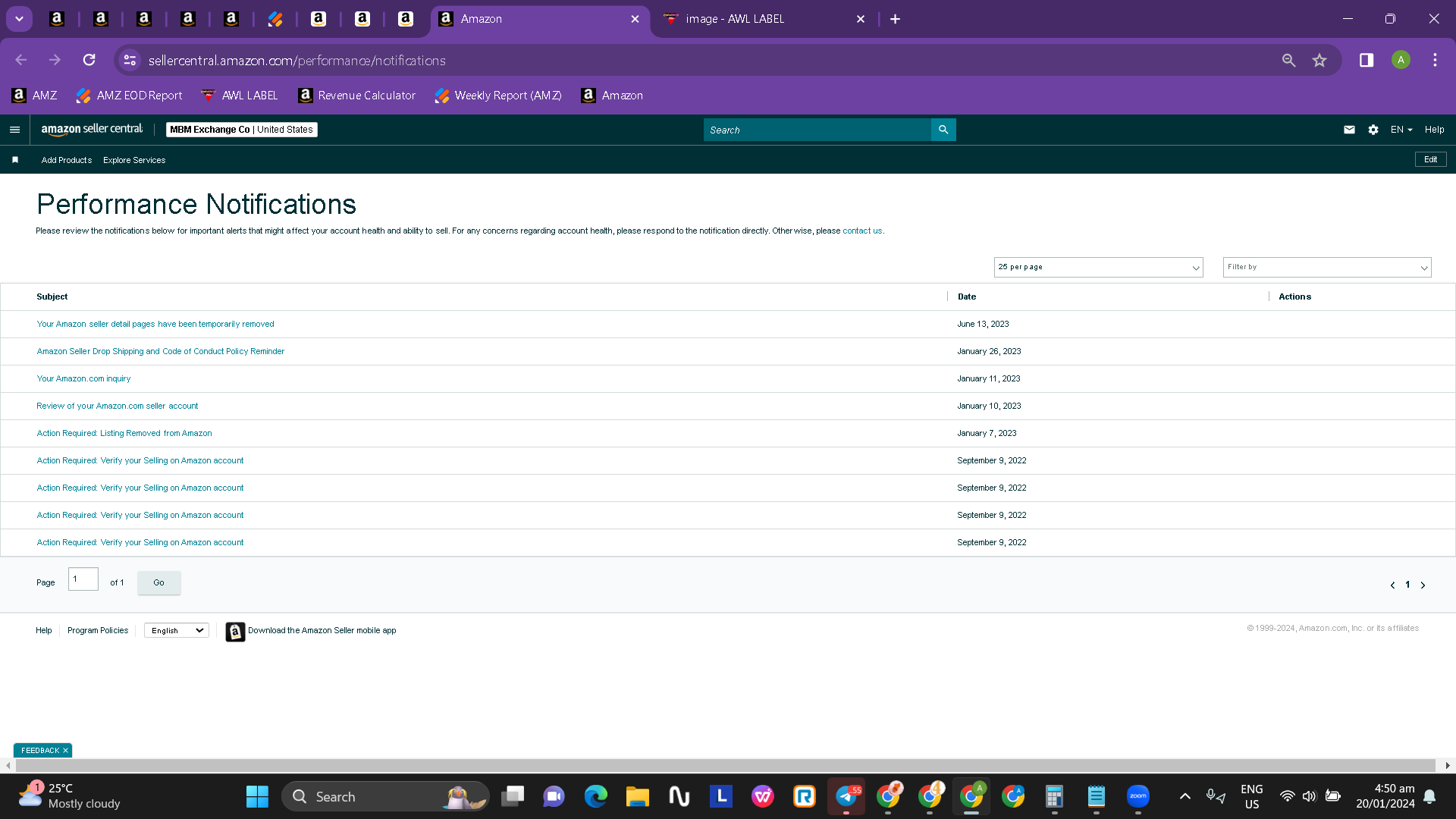This screenshot has width=1456, height=819.
Task: Open the Filter by dropdown
Action: 1327,267
